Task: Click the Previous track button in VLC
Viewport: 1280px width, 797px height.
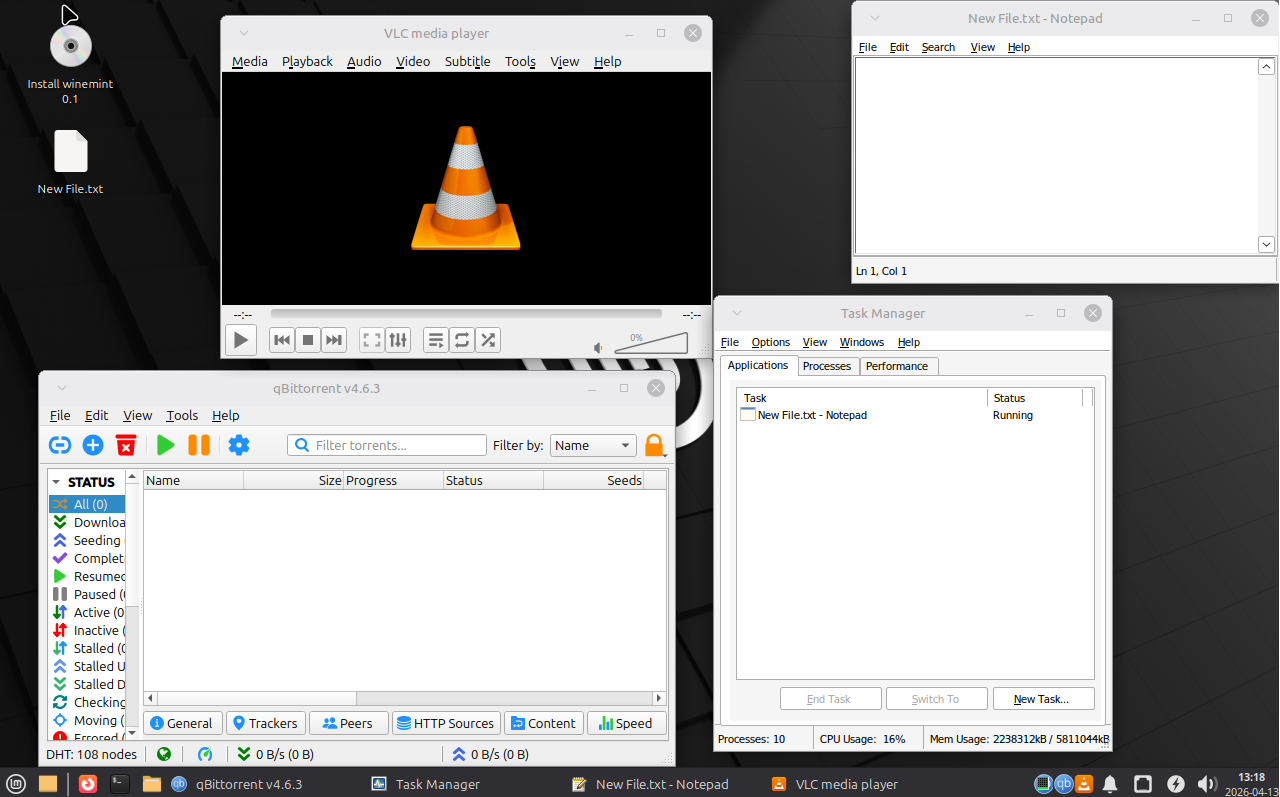Action: point(282,340)
